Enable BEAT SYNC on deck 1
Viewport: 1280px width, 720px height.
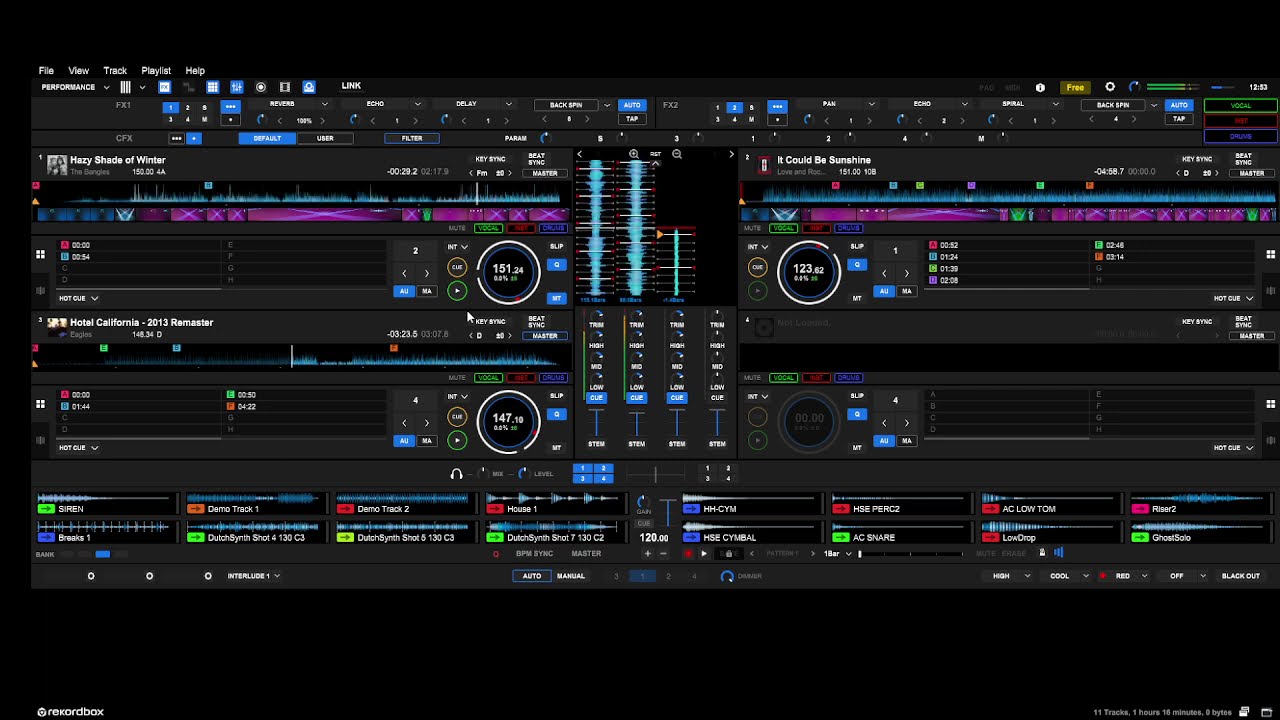(x=537, y=159)
